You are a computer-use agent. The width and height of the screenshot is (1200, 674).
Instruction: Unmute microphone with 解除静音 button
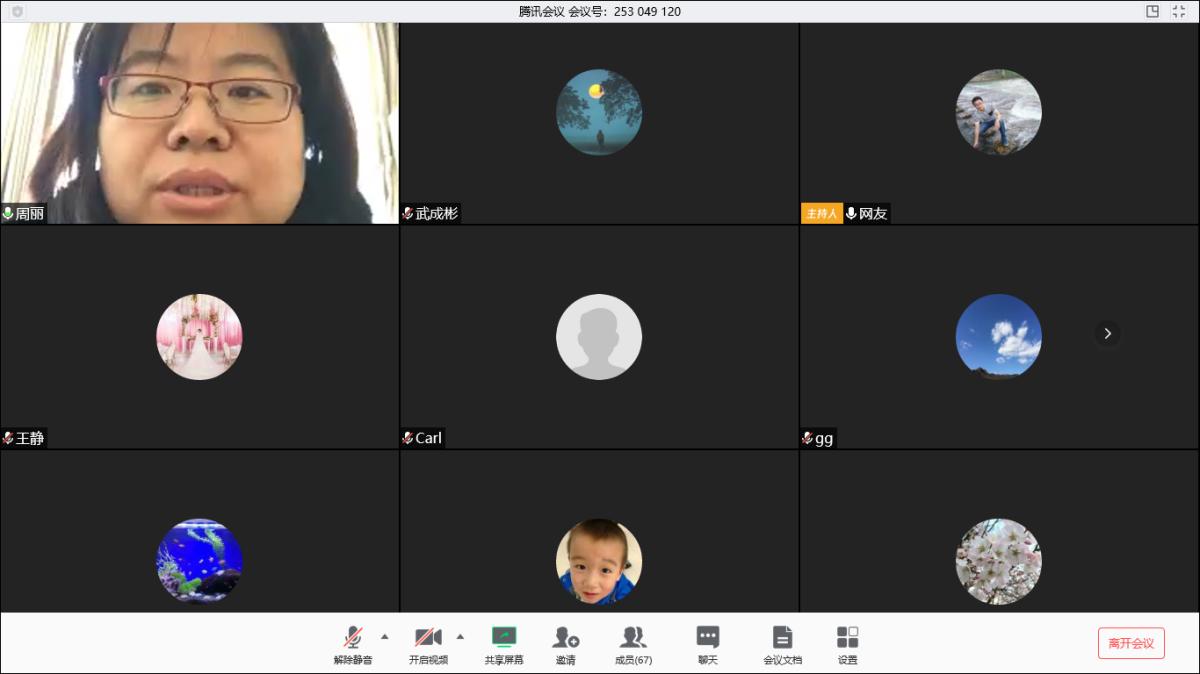[x=353, y=646]
